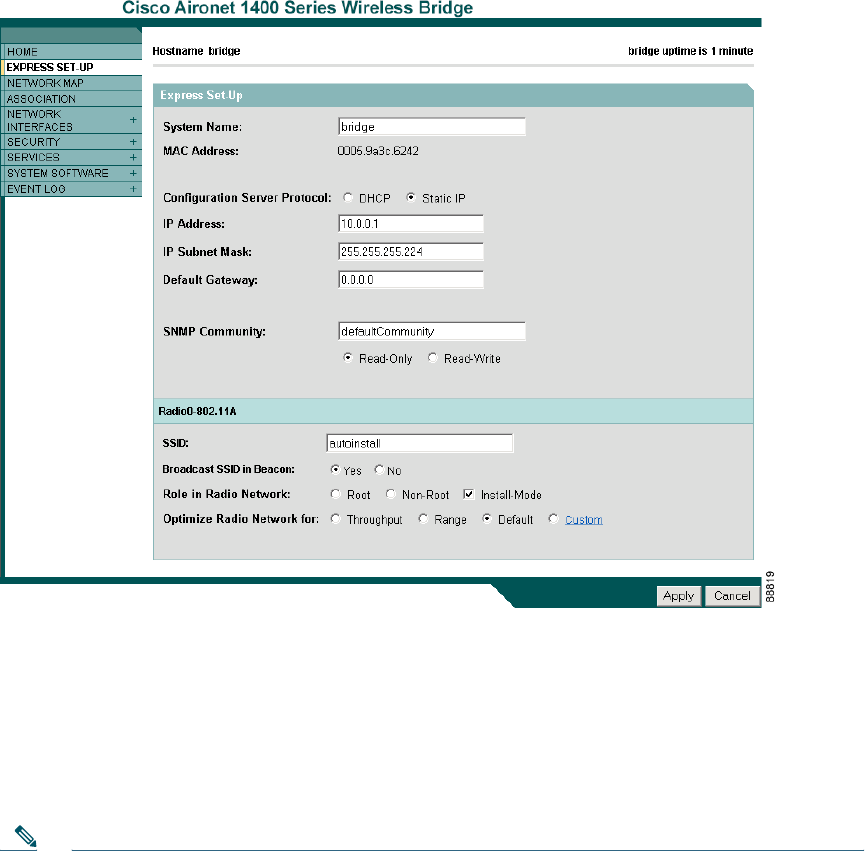Click the pencil note icon
The image size is (865, 857).
(25, 835)
